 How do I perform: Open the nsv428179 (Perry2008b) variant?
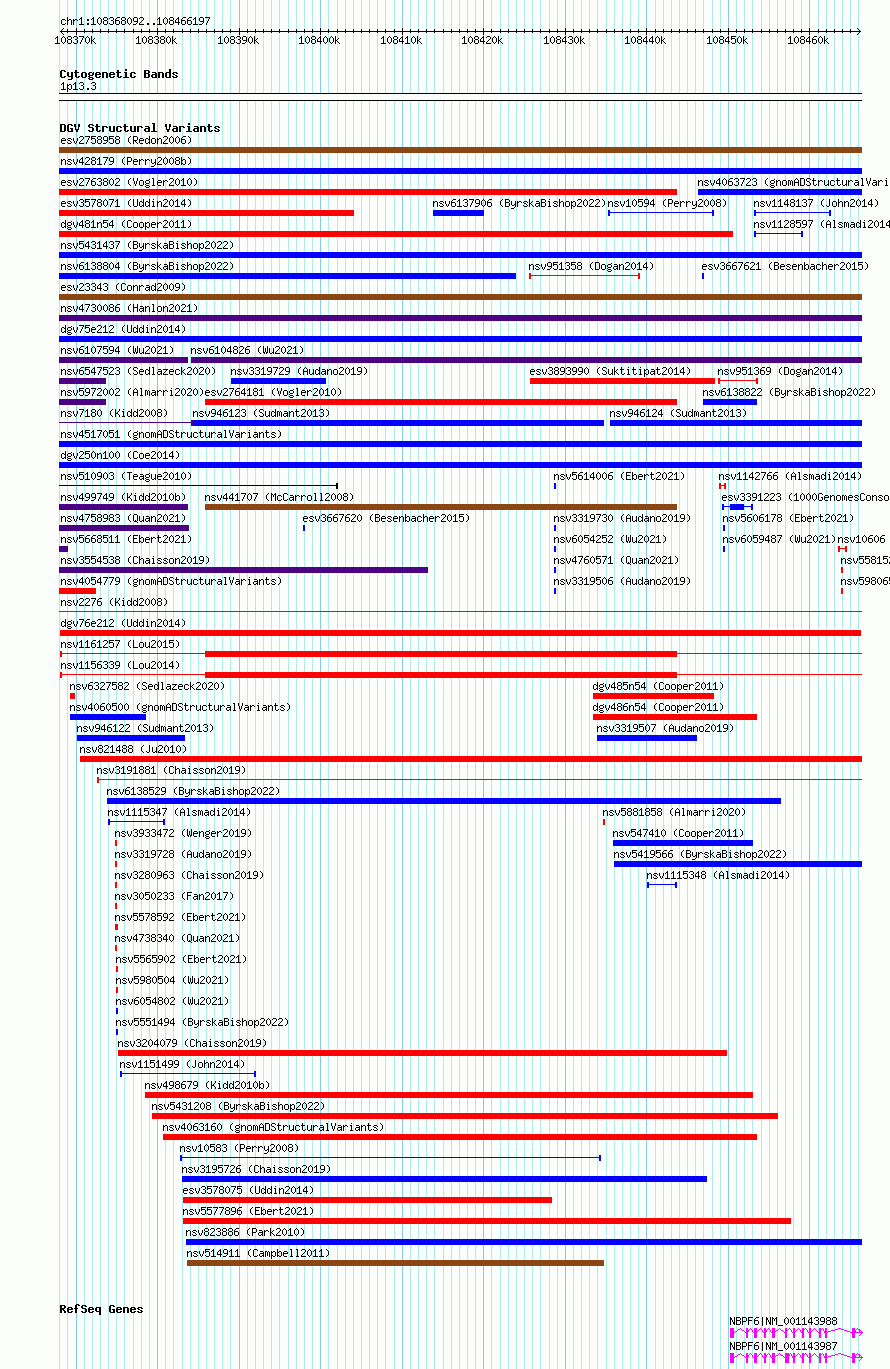(x=126, y=161)
